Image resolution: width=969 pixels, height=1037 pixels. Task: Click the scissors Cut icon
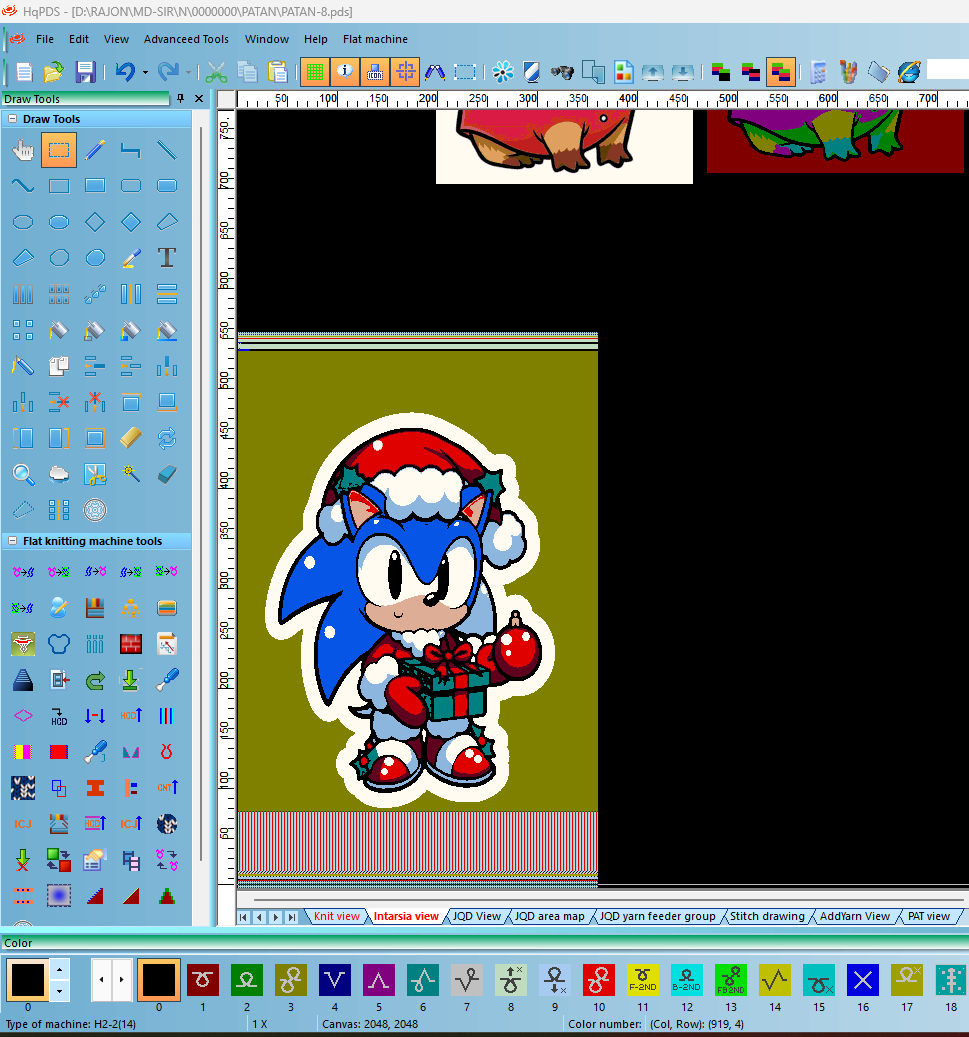(216, 72)
